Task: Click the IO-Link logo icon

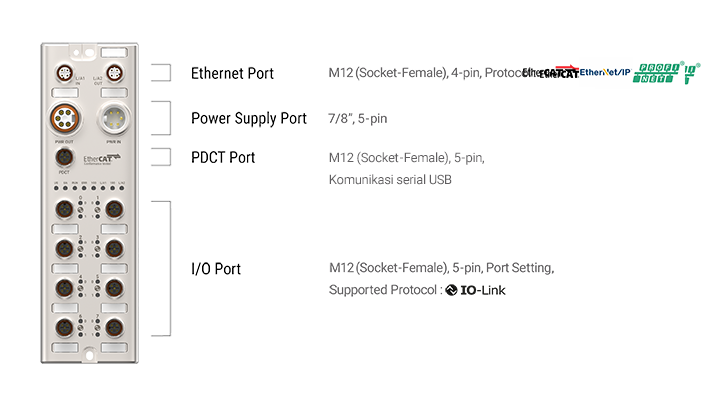Action: pyautogui.click(x=451, y=290)
